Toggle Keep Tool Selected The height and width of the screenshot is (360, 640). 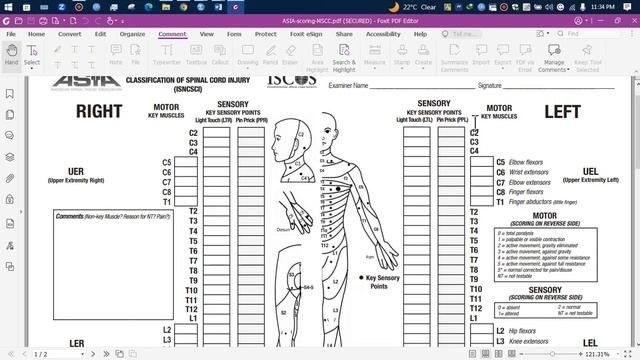(587, 58)
